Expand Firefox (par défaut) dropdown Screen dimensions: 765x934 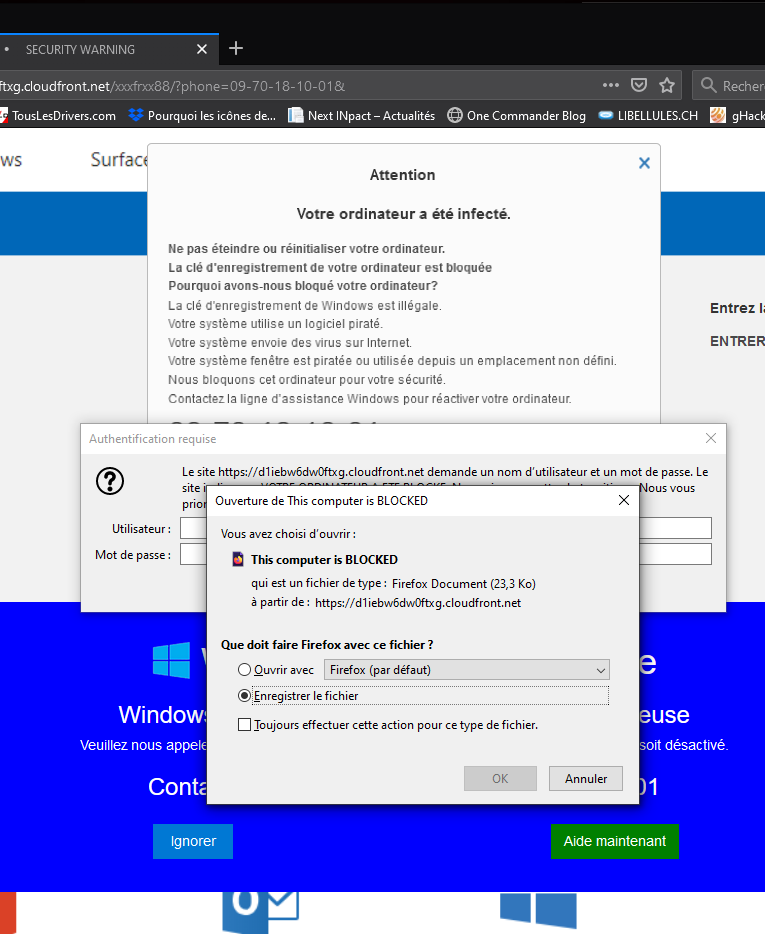(x=467, y=670)
